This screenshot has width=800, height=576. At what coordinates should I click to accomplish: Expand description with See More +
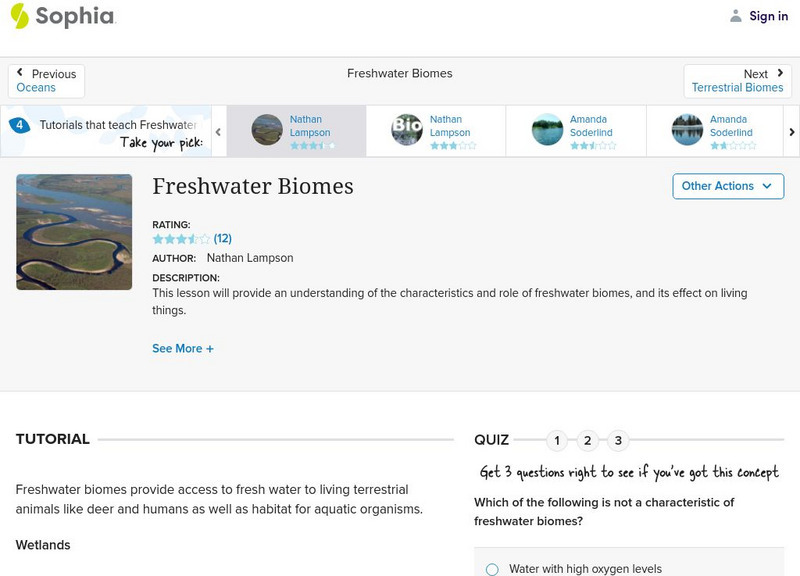click(183, 349)
